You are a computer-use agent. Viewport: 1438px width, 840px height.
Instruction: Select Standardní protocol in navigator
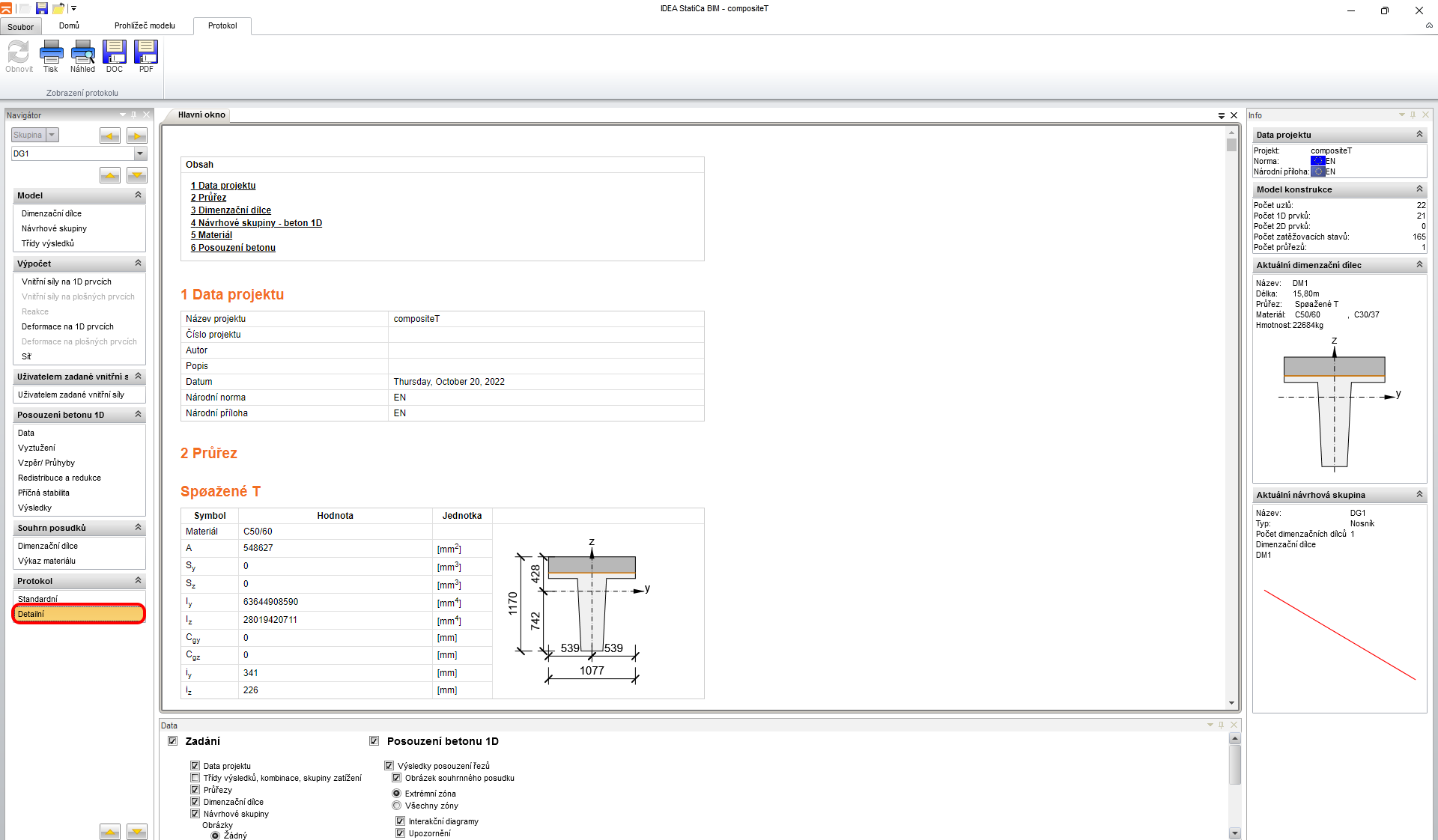pos(37,599)
